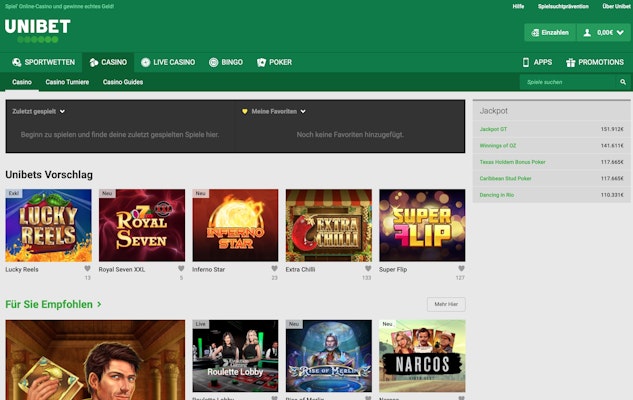This screenshot has width=633, height=400.
Task: Open the Hilfe link
Action: (x=518, y=6)
